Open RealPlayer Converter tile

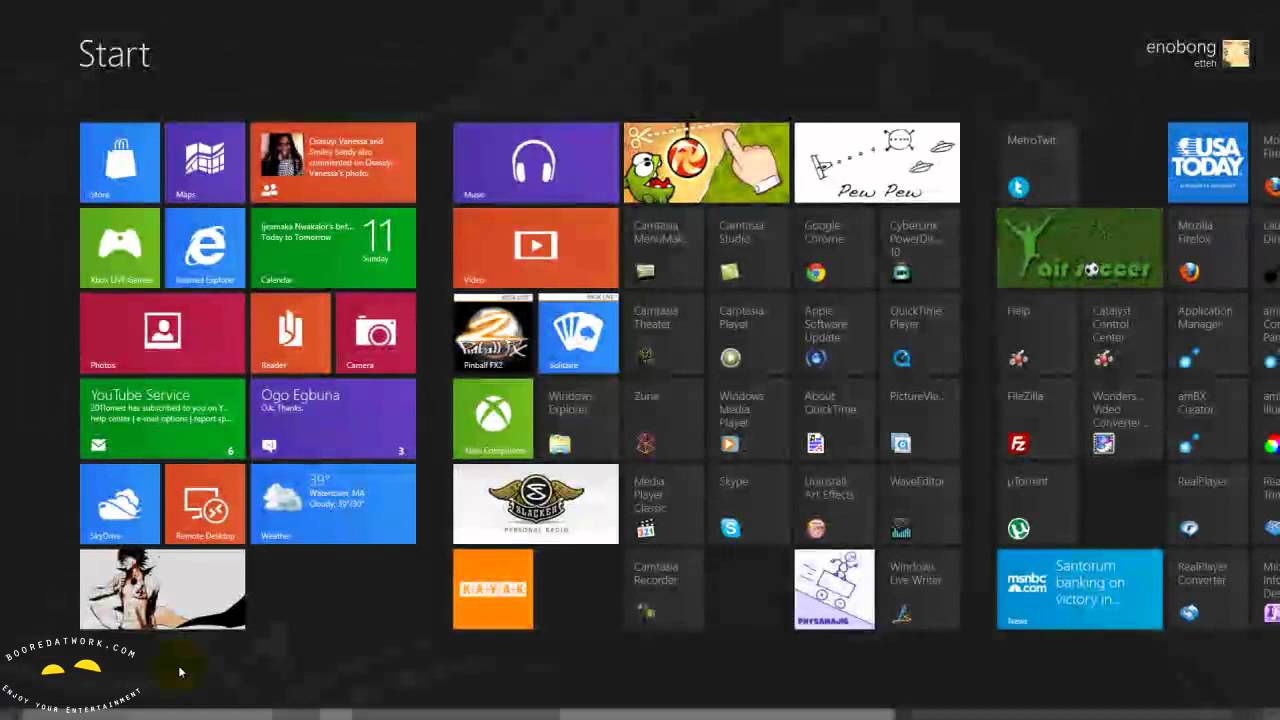[x=1208, y=589]
